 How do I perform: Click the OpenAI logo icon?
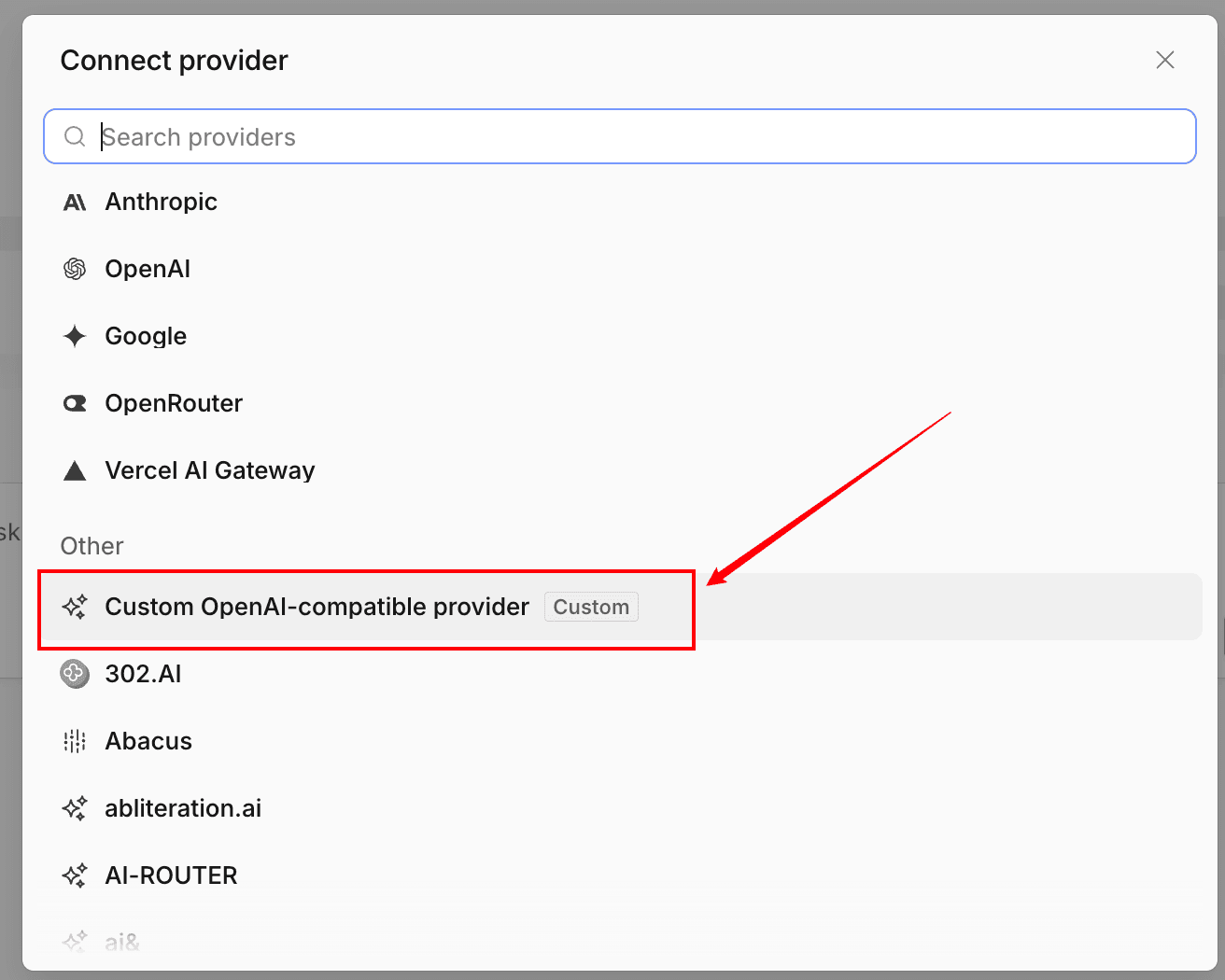coord(75,269)
